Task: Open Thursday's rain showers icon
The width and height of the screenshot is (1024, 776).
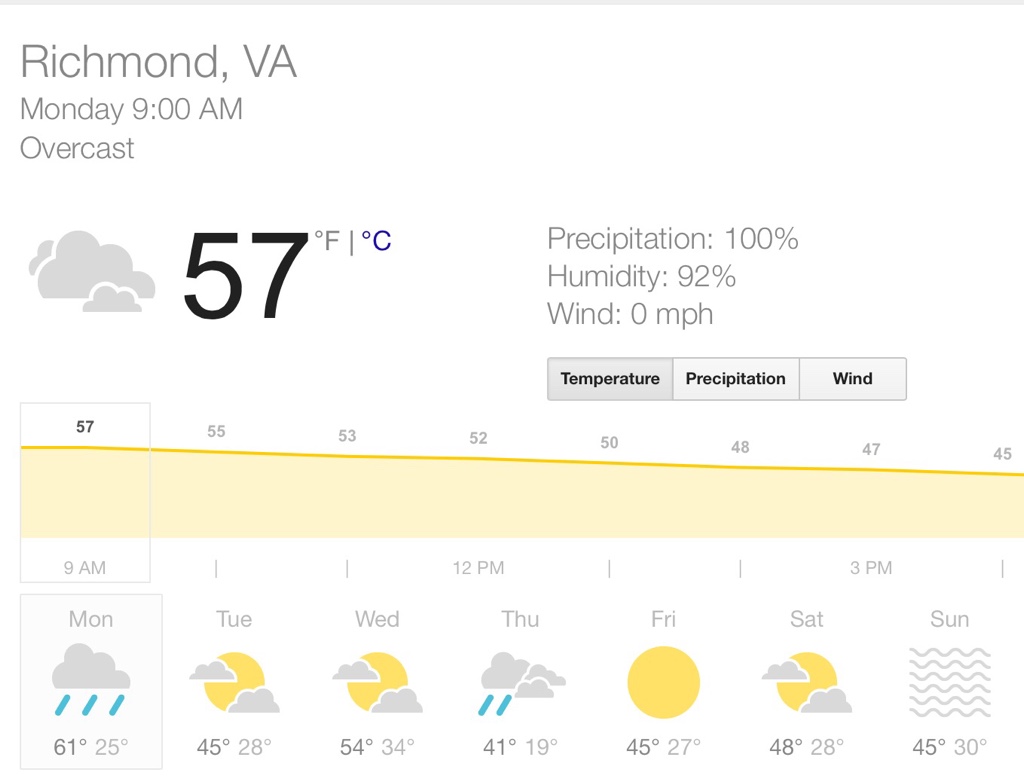Action: pyautogui.click(x=520, y=682)
